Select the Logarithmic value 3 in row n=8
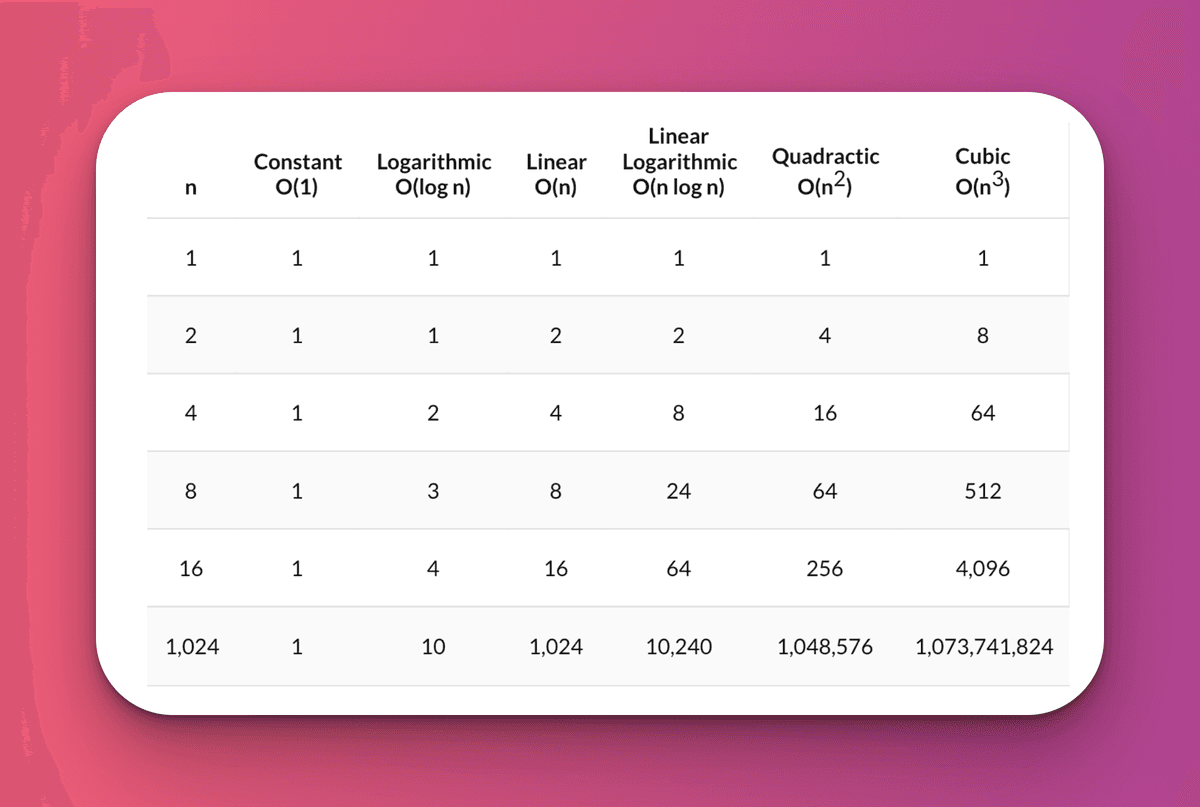1200x807 pixels. (x=433, y=491)
